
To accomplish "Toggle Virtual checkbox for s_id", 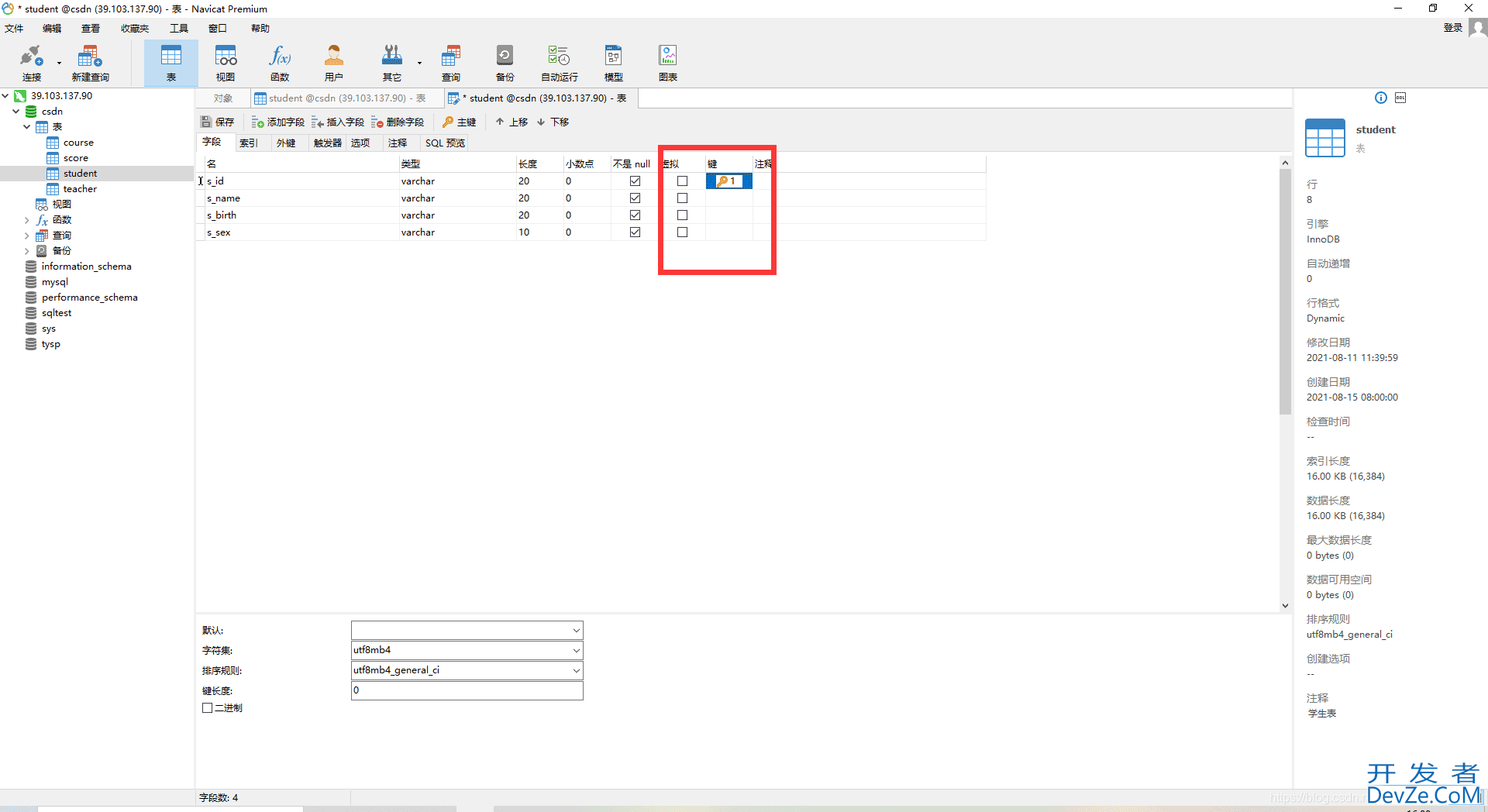I will pyautogui.click(x=682, y=181).
